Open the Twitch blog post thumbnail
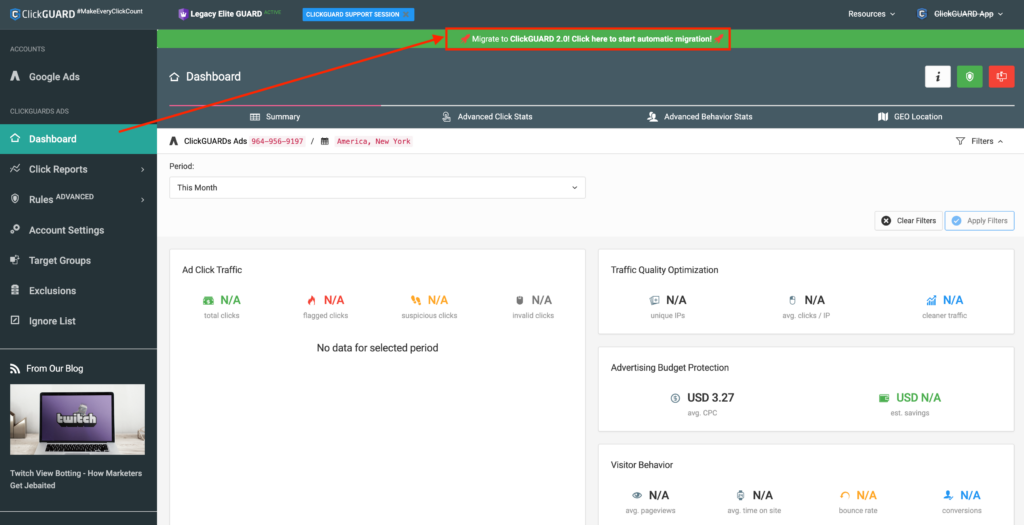 tap(78, 419)
